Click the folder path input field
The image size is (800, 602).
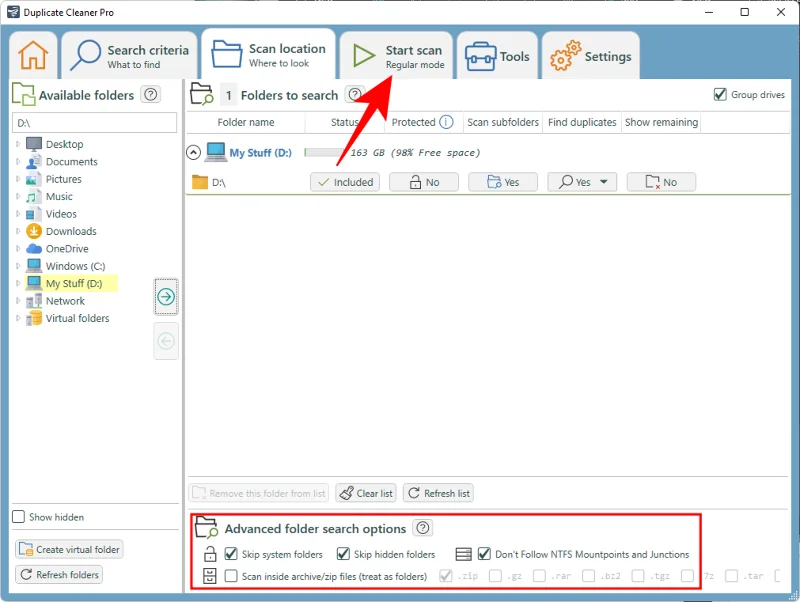(x=94, y=122)
